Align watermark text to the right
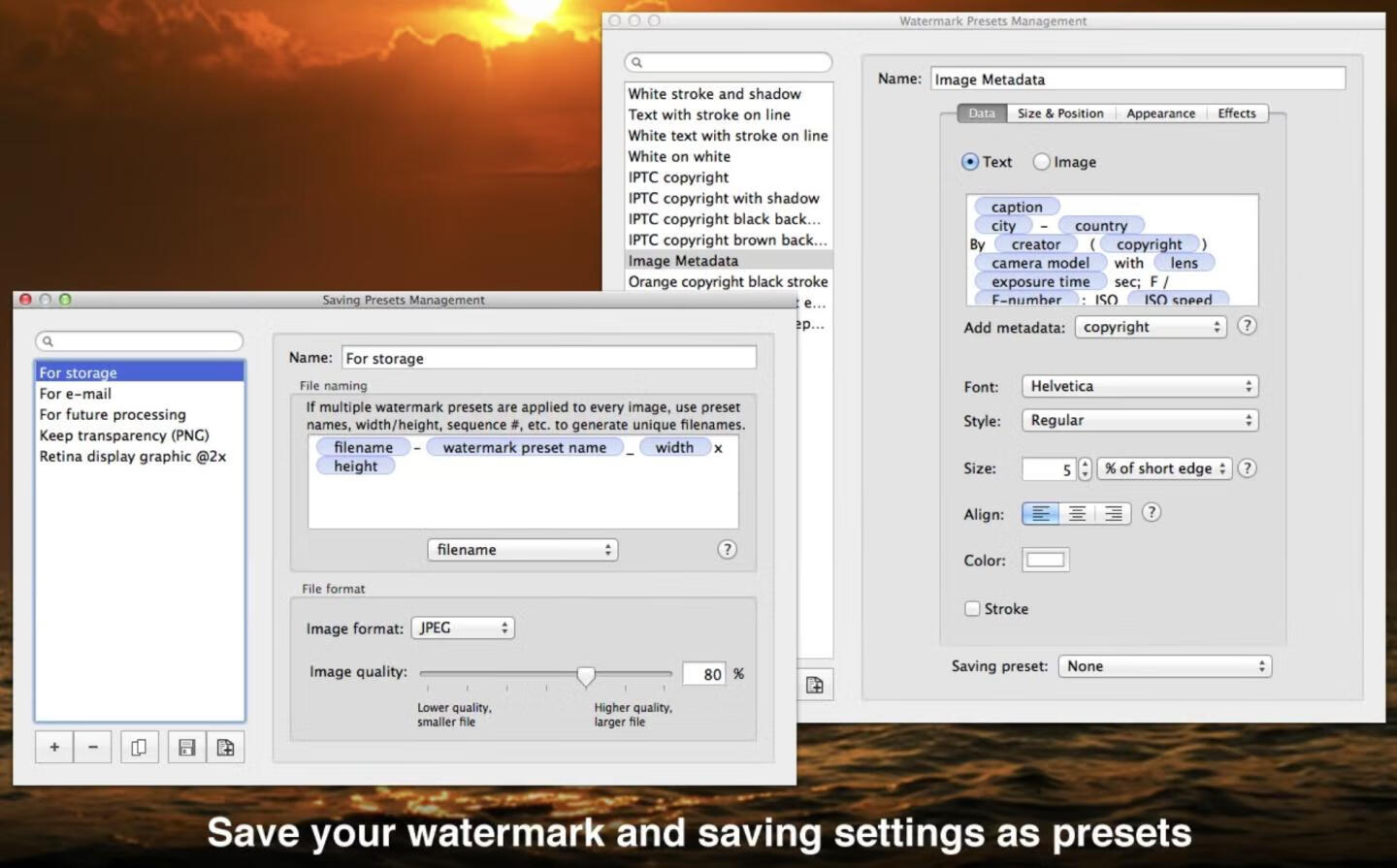Image resolution: width=1397 pixels, height=868 pixels. [1113, 514]
